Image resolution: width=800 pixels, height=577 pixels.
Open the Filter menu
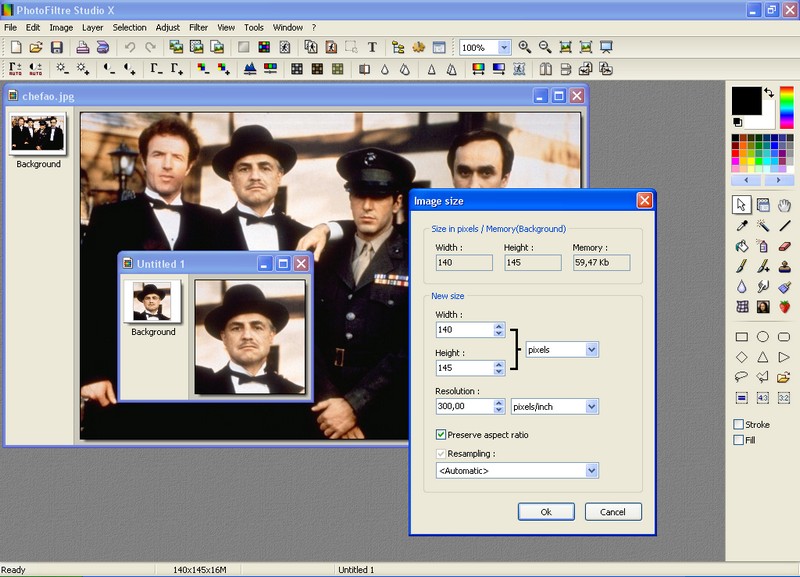(x=198, y=28)
